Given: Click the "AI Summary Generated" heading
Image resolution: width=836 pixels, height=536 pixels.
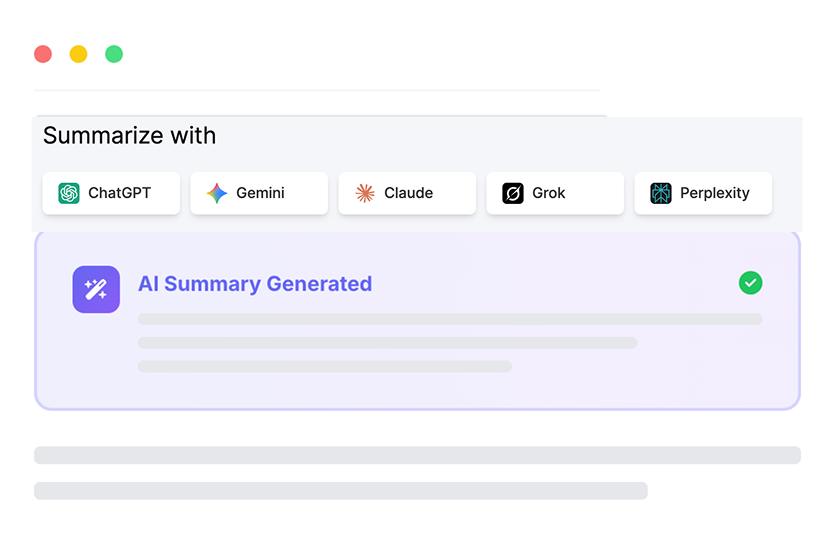Looking at the screenshot, I should pos(255,284).
